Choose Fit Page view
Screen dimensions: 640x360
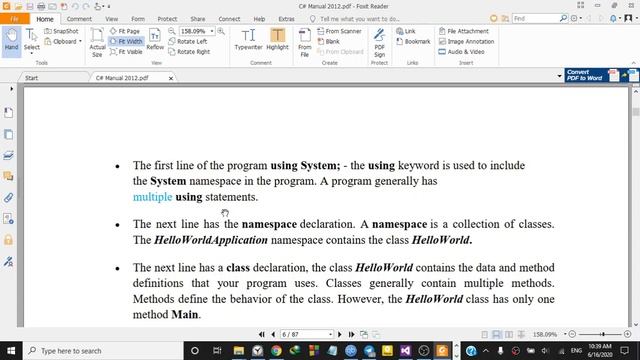pos(125,31)
